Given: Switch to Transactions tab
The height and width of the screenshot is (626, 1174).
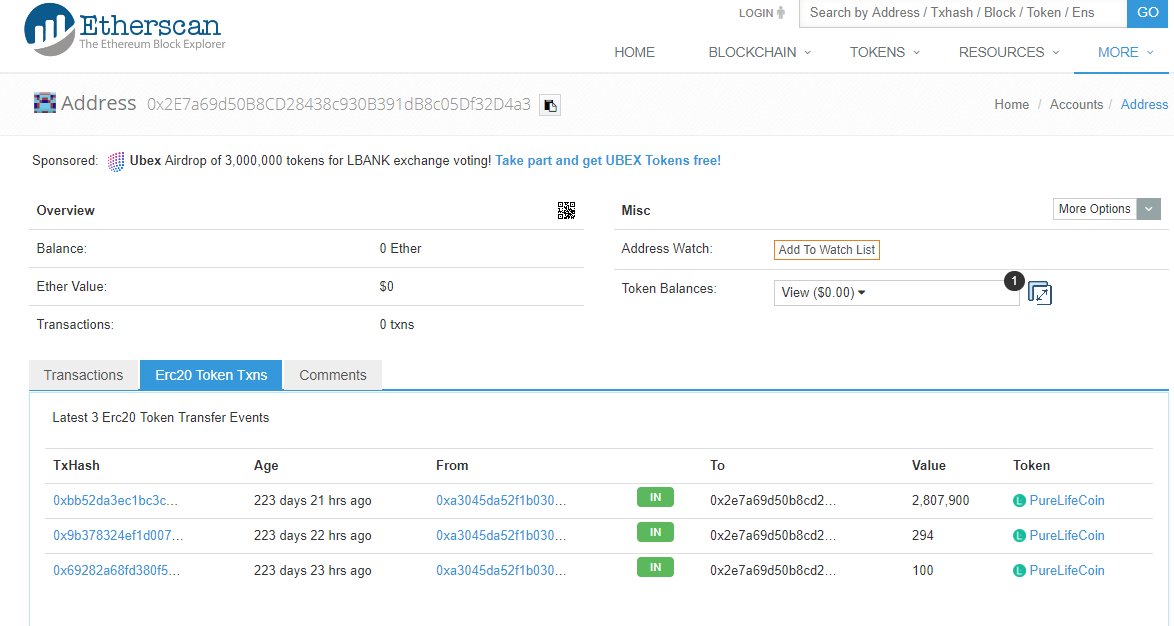Looking at the screenshot, I should 83,375.
